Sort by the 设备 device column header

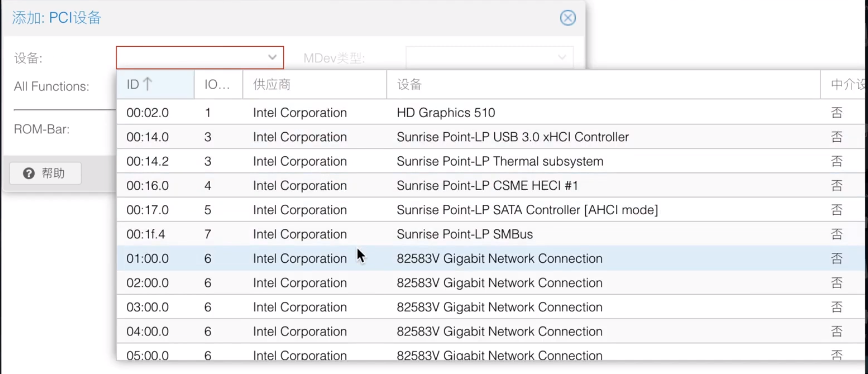[603, 85]
